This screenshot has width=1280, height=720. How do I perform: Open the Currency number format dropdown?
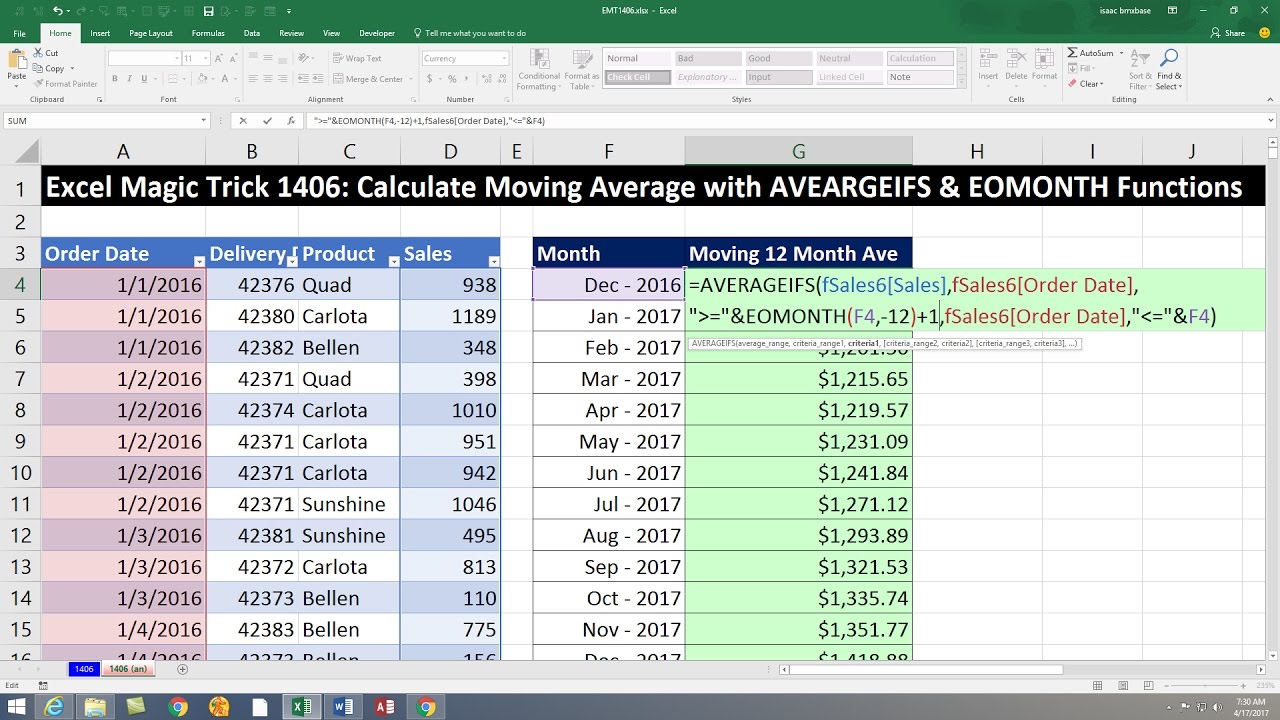pos(506,59)
